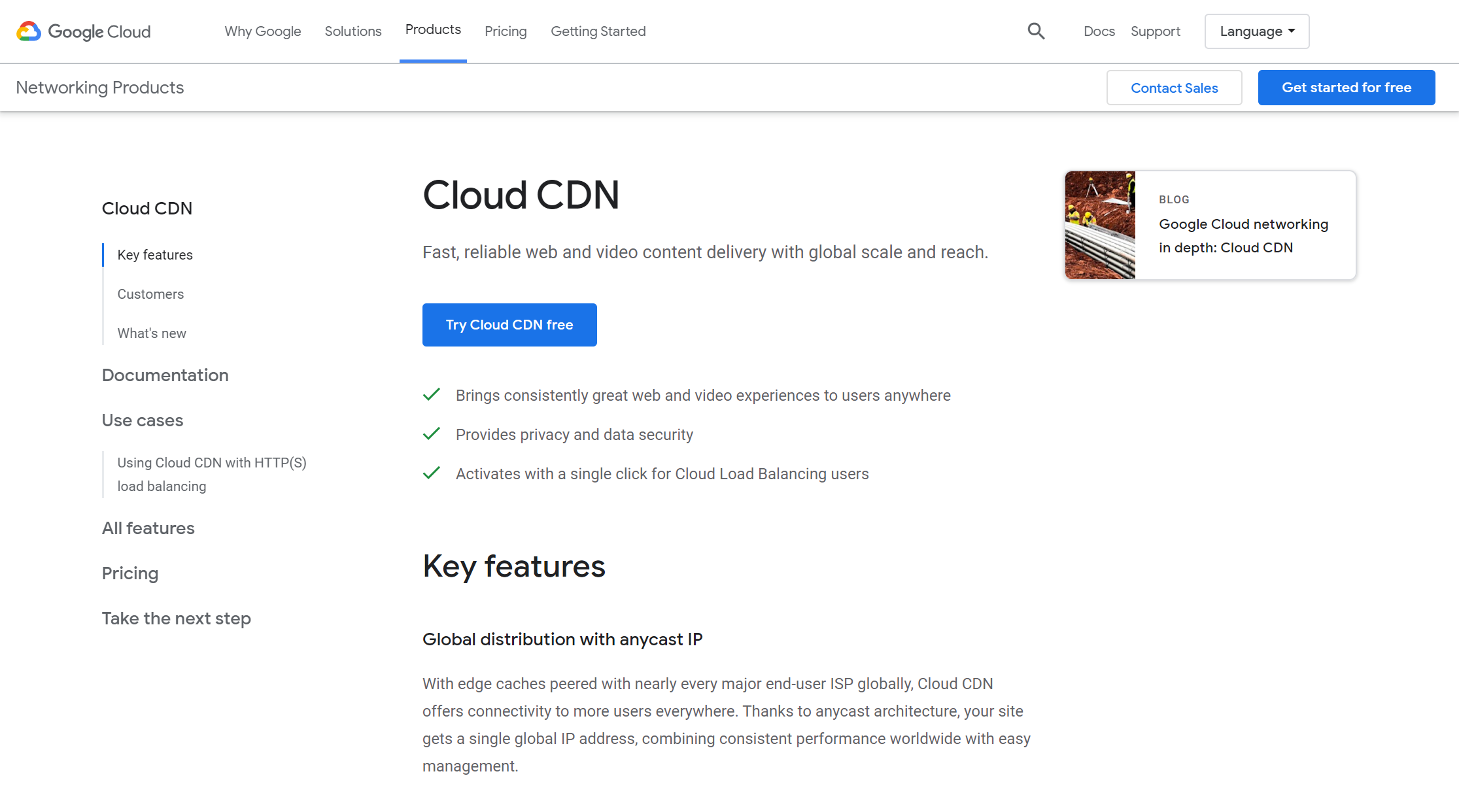Screen dimensions: 1459x812
Task: Open the blog post thumbnail image
Action: [1100, 225]
